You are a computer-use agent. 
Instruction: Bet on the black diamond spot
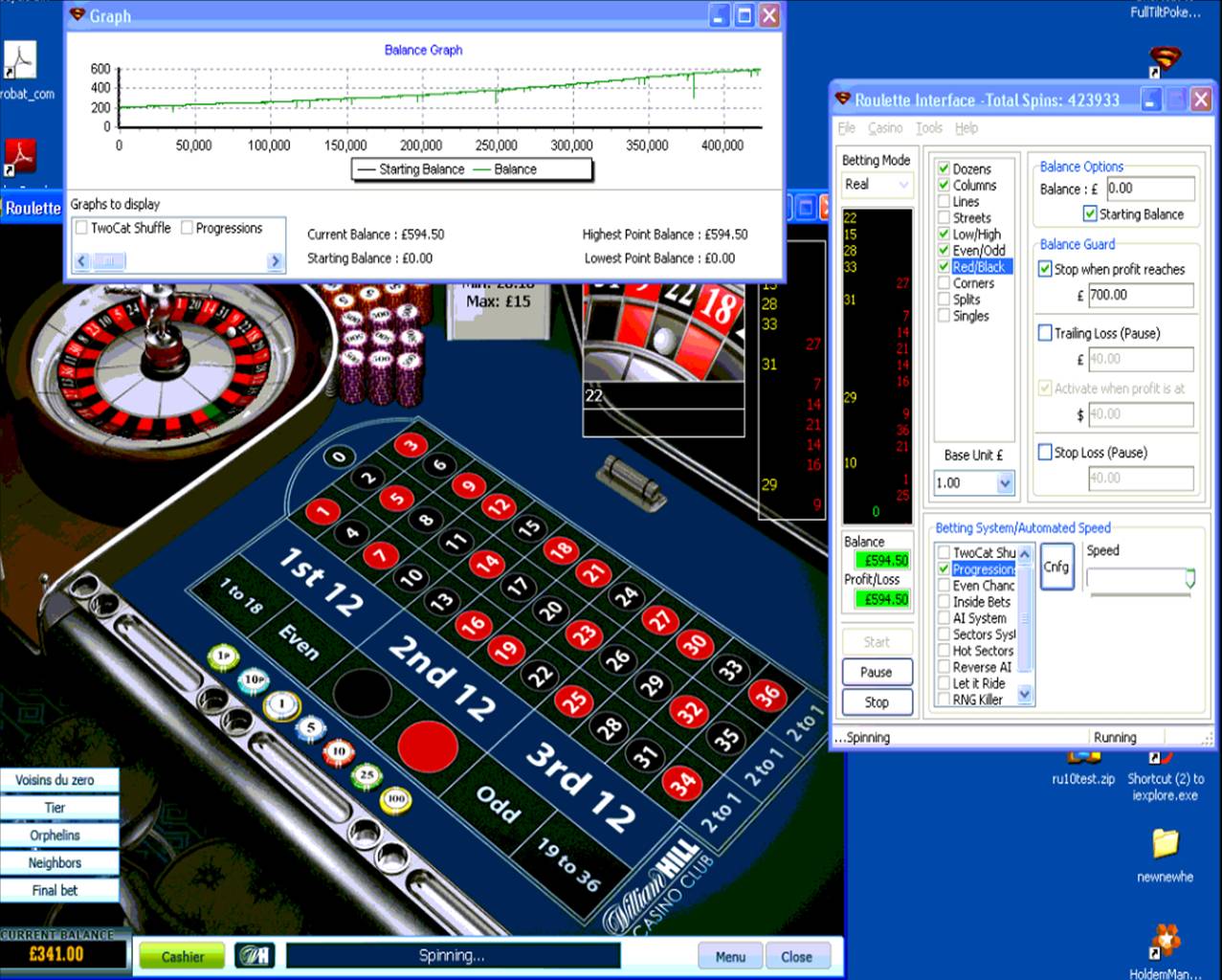362,694
